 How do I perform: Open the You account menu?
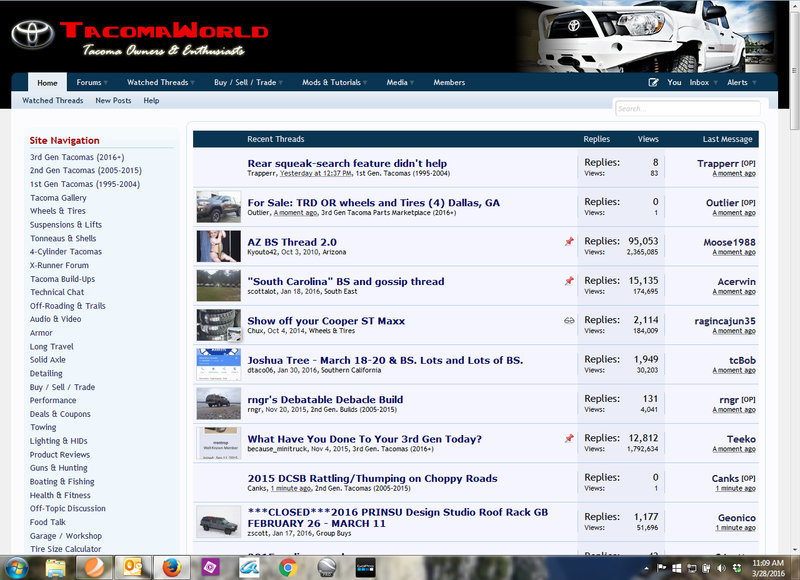pos(674,83)
